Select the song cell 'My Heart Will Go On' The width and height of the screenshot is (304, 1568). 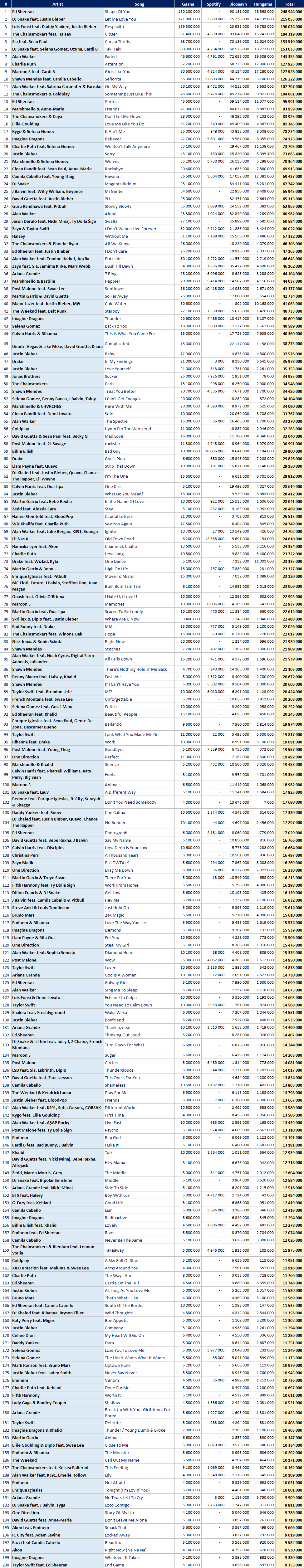point(139,1335)
